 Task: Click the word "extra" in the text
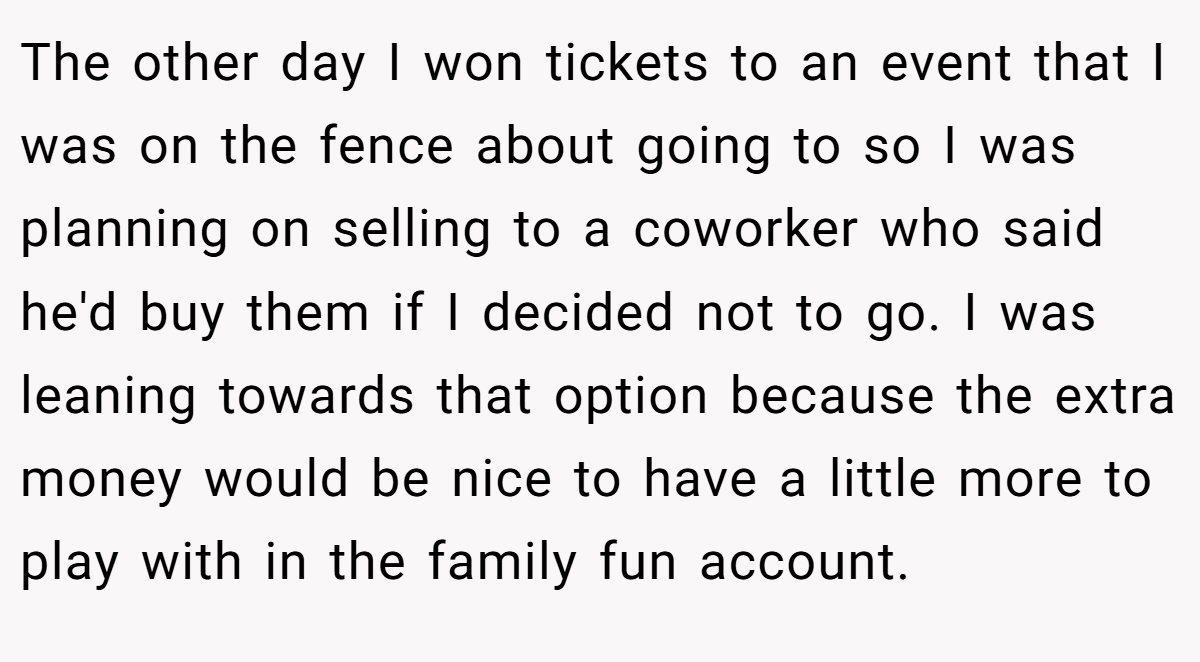[1114, 396]
